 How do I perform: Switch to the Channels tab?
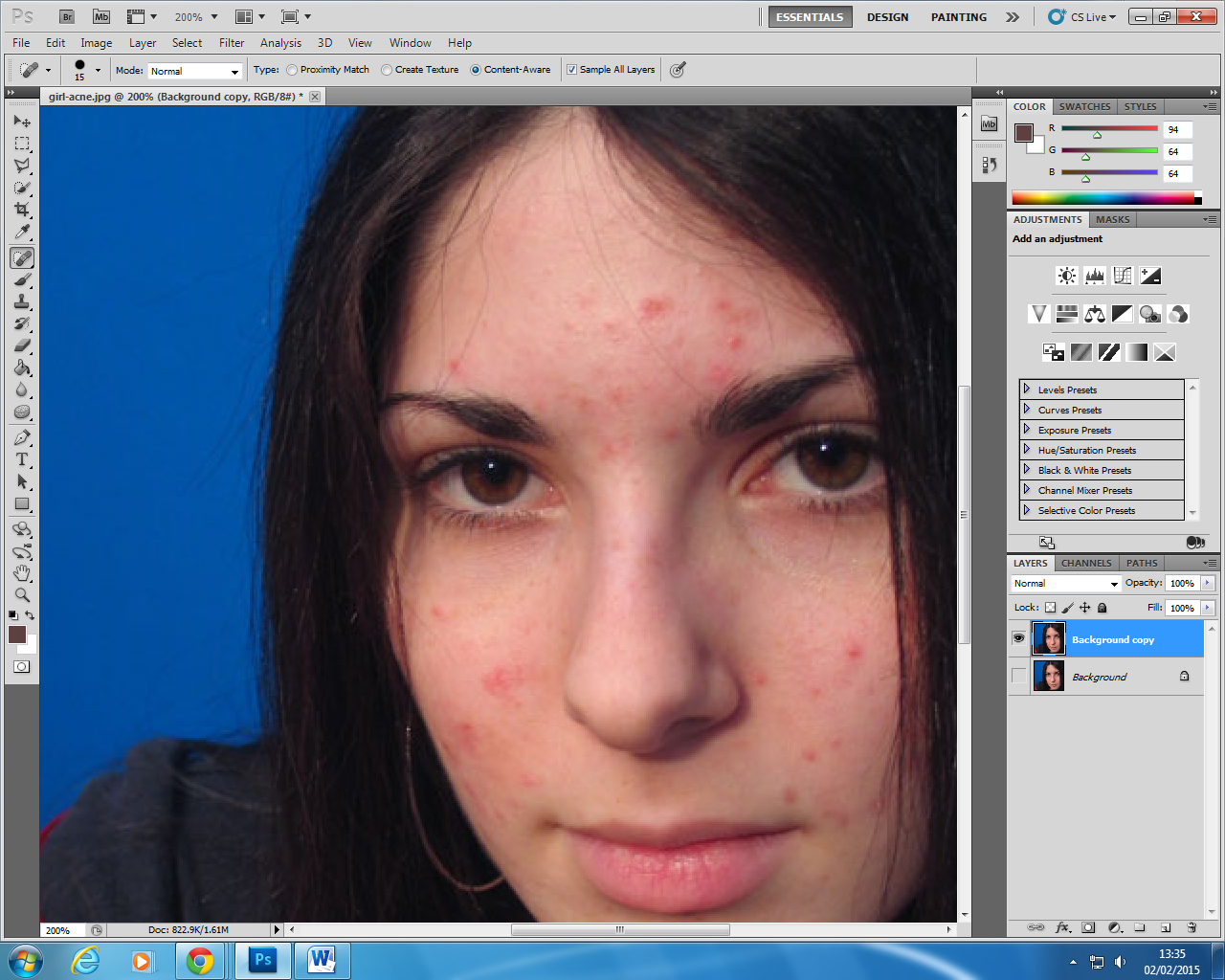coord(1086,563)
